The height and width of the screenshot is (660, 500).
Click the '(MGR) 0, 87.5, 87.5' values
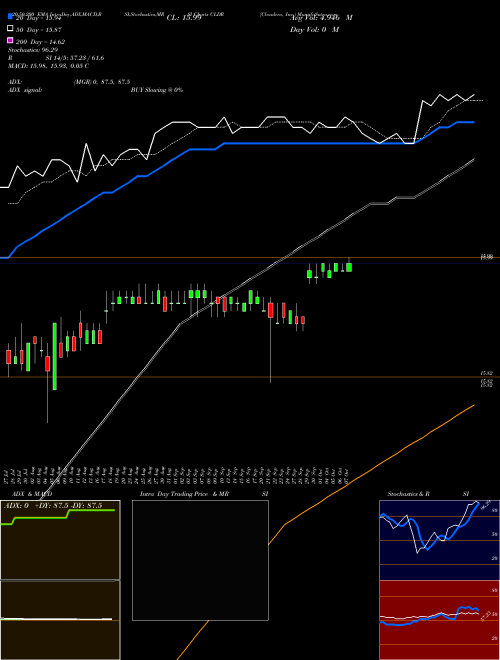(x=102, y=82)
